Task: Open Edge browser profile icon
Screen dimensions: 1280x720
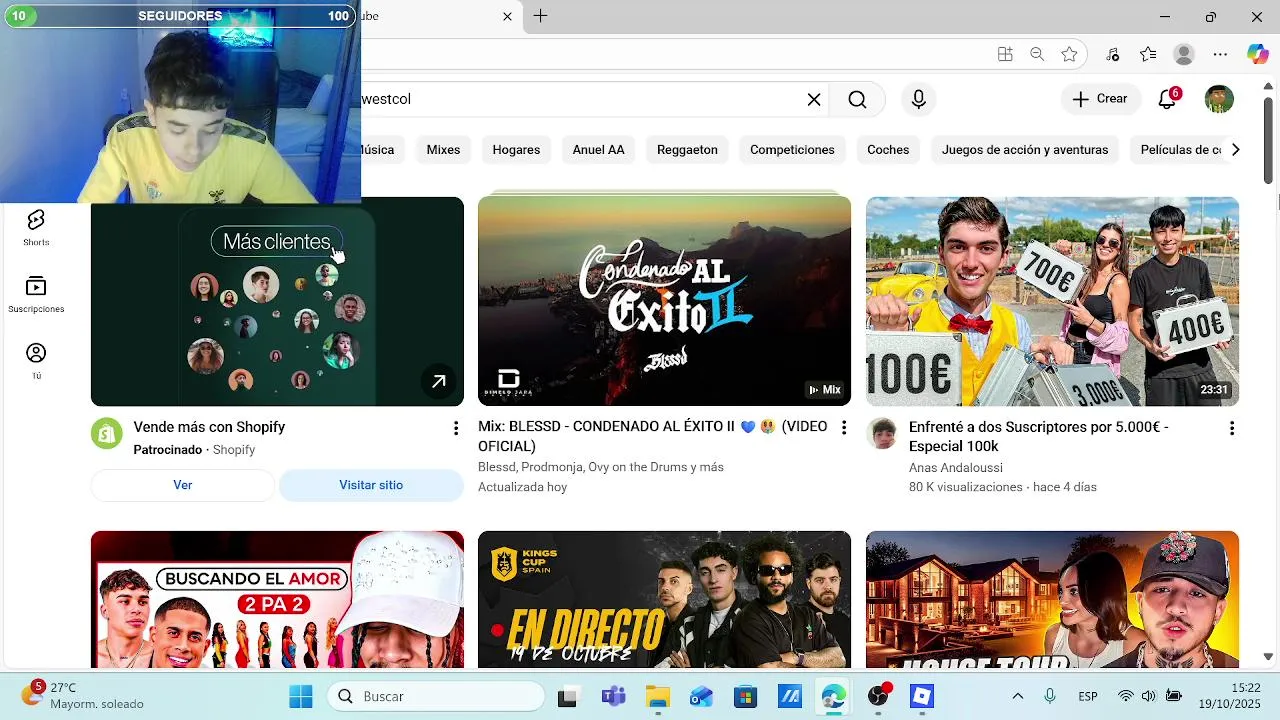Action: coord(1184,54)
